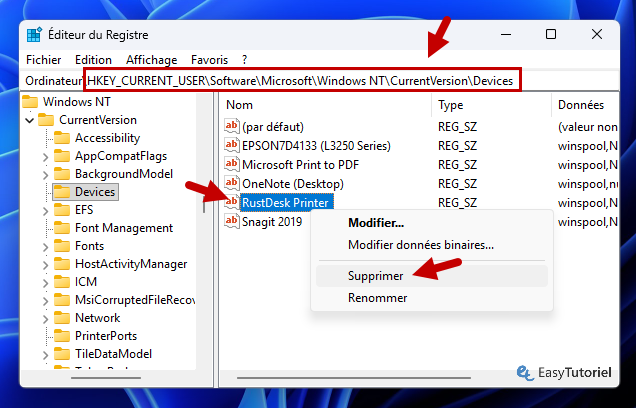
Task: Click the string icon of Snagit 2019
Action: coord(232,221)
